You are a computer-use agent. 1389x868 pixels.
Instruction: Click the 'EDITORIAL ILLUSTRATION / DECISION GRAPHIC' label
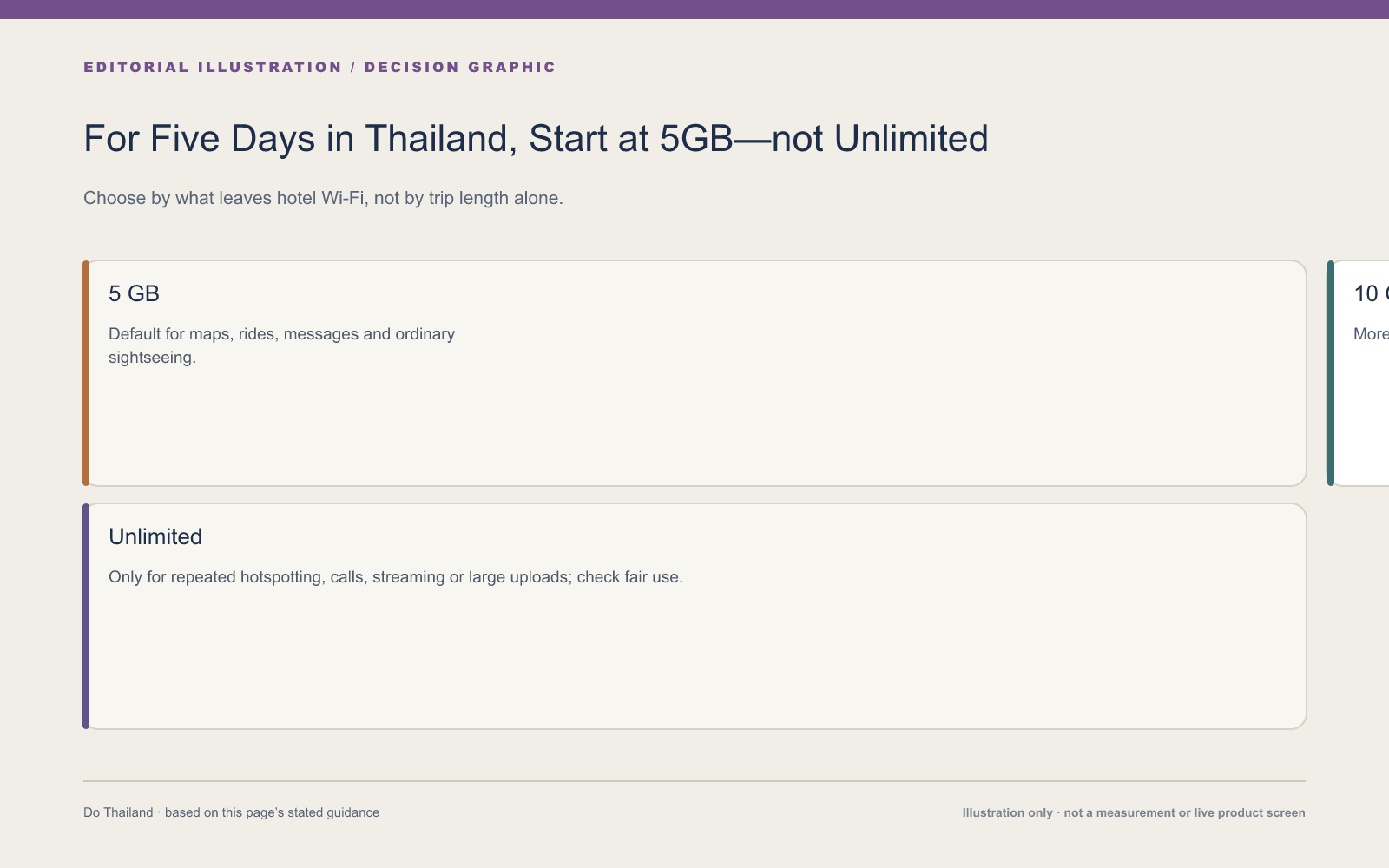319,67
